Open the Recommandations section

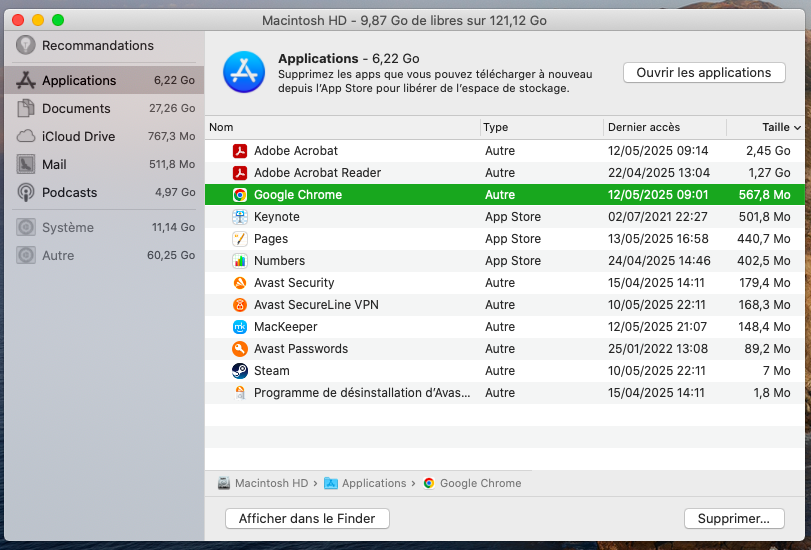coord(104,46)
